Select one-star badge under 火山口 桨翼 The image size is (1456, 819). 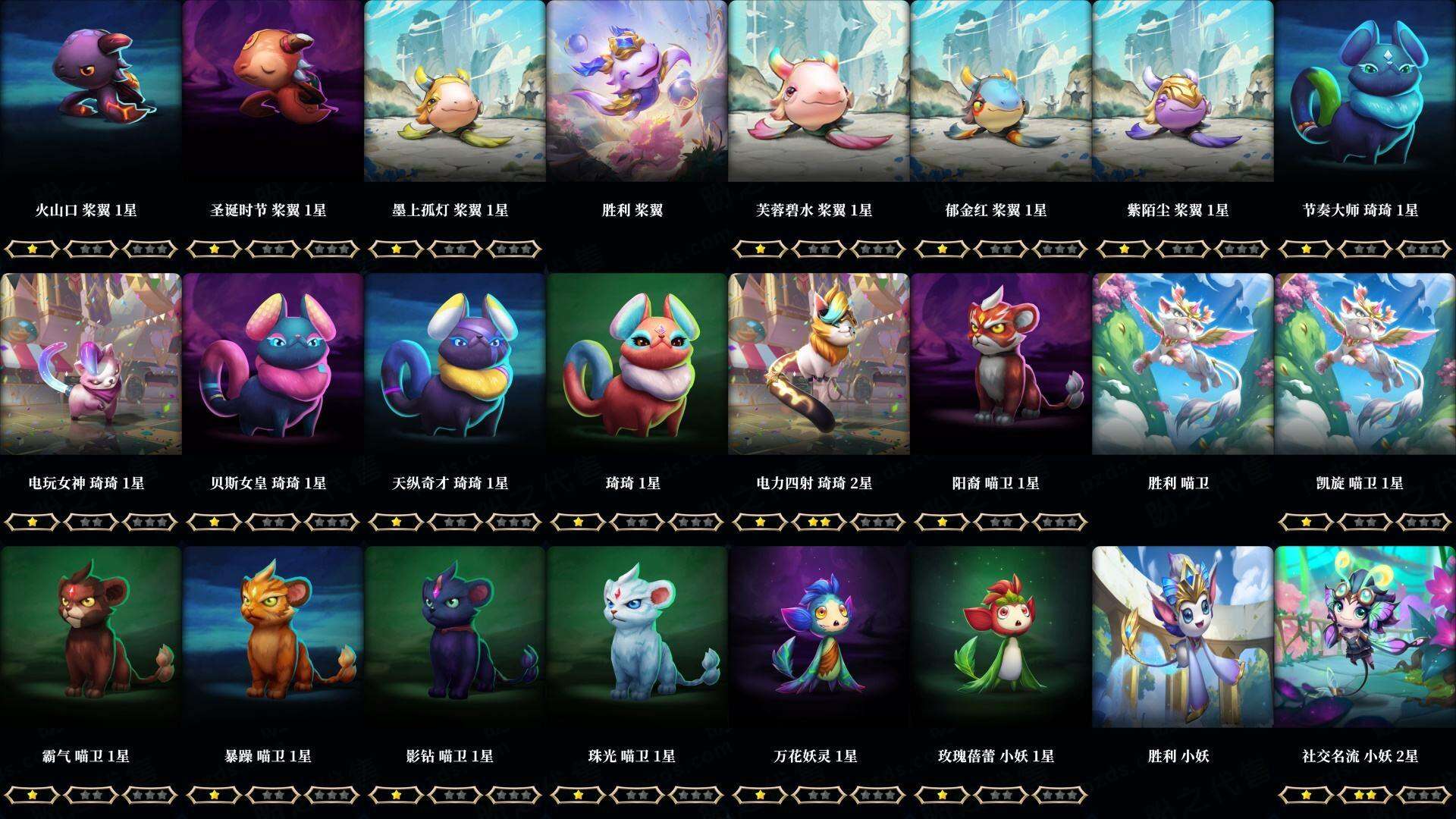32,249
